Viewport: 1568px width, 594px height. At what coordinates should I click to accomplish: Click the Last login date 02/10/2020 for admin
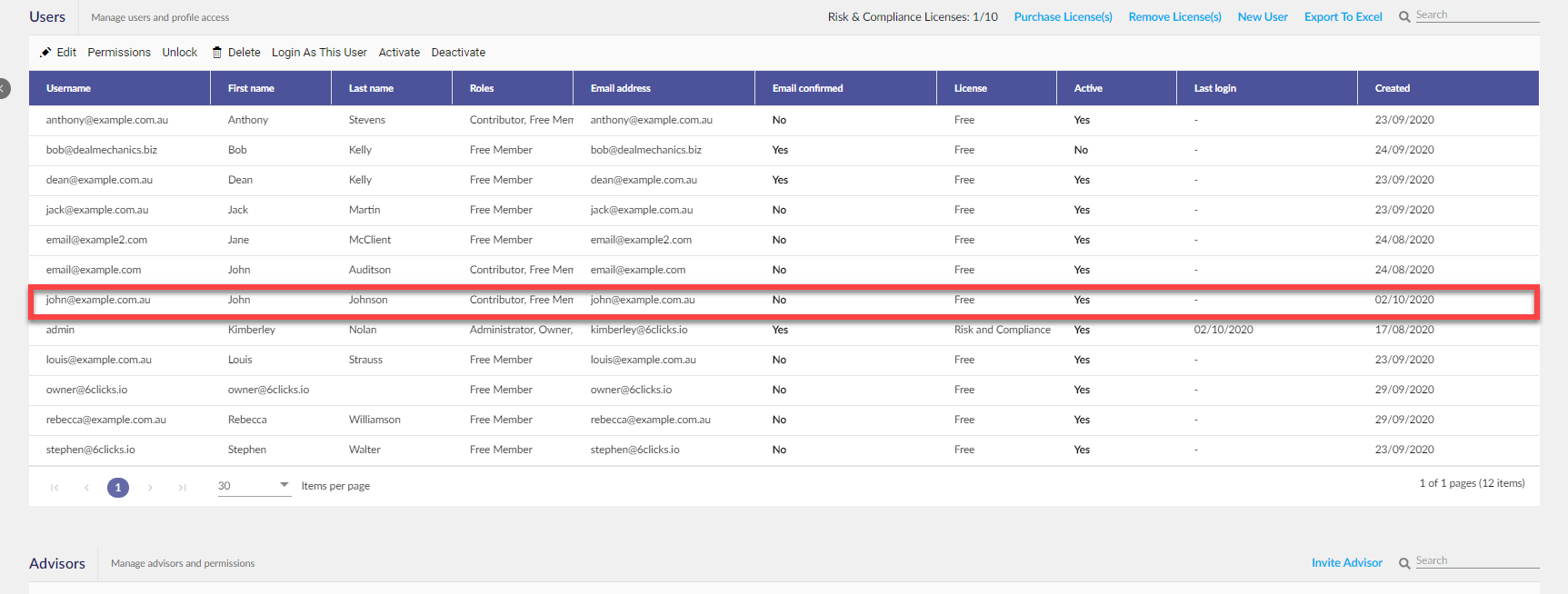(x=1223, y=330)
